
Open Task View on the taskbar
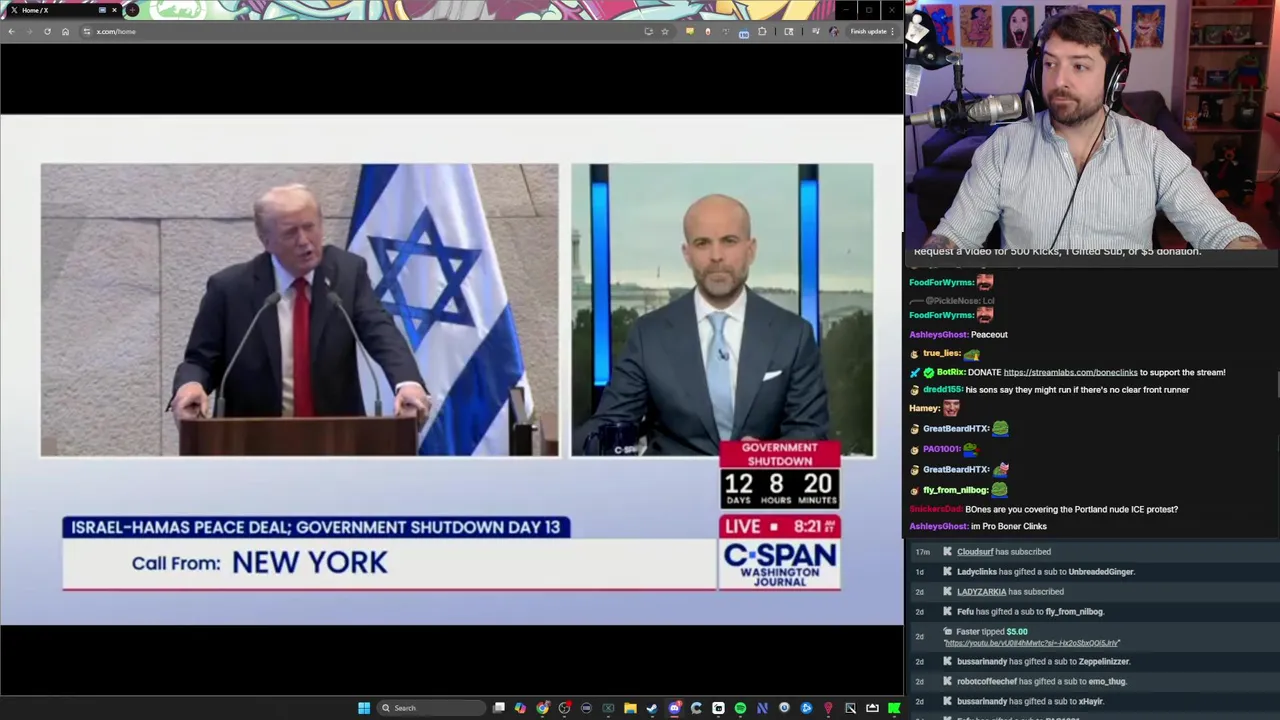[x=499, y=708]
